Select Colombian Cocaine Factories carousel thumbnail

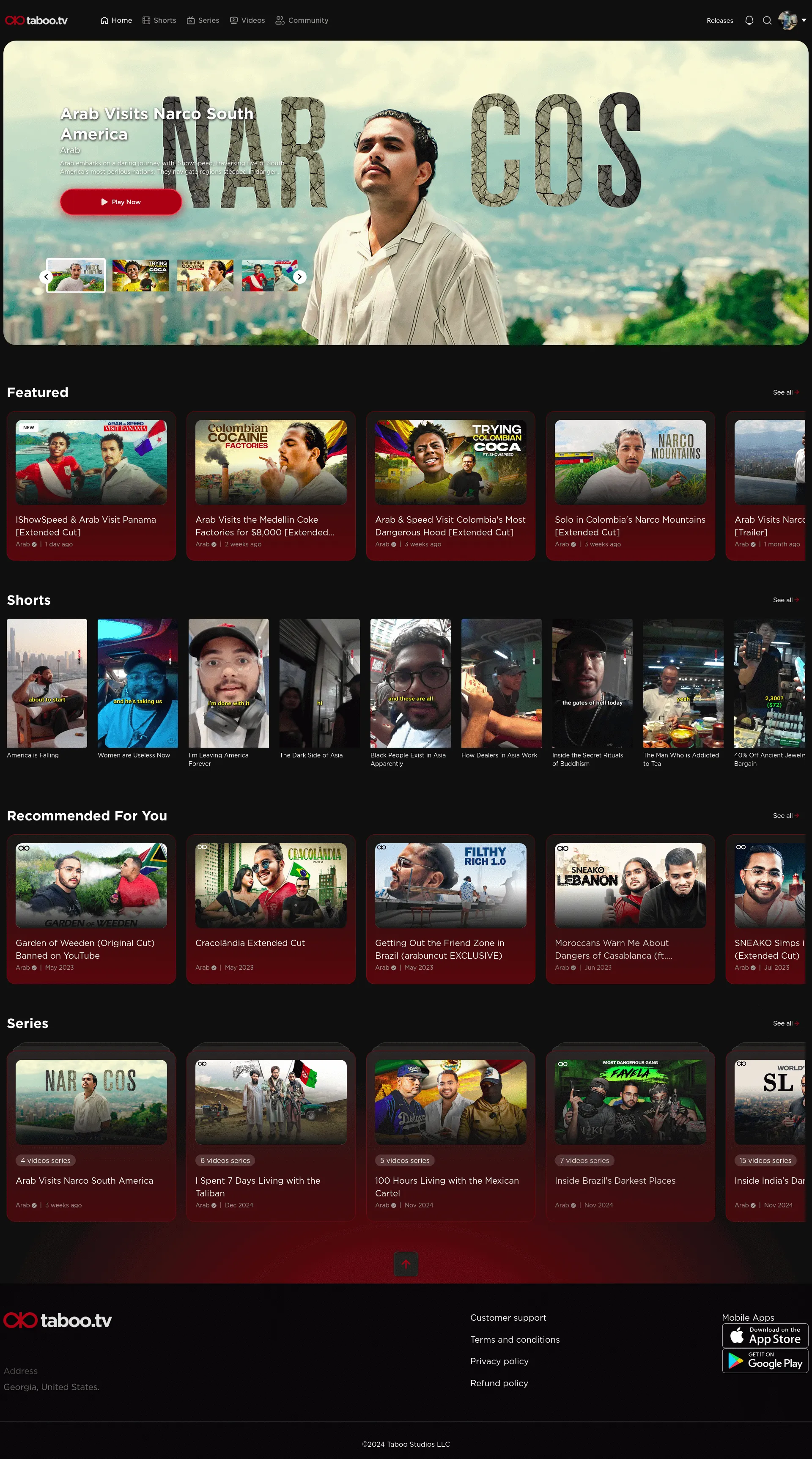click(205, 275)
